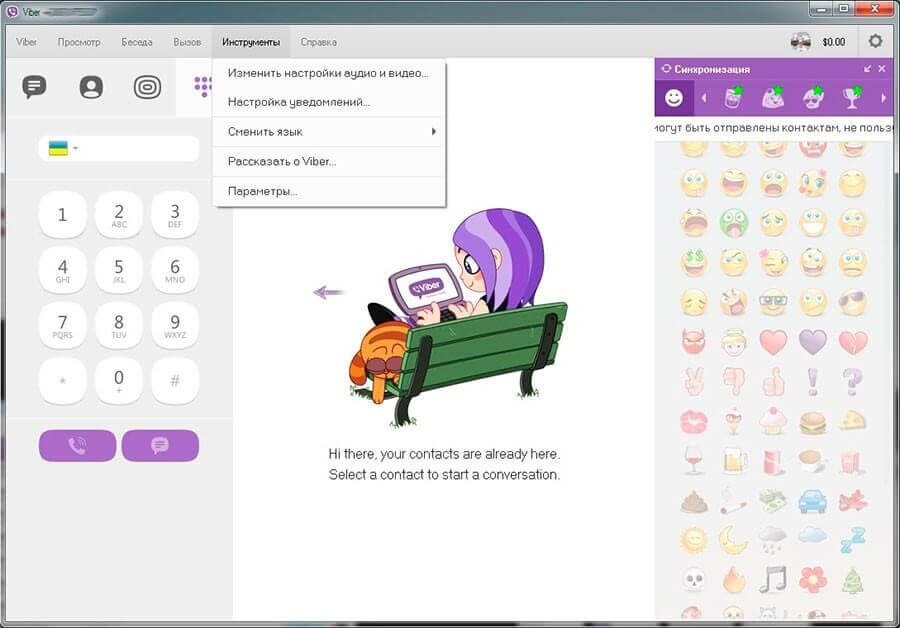This screenshot has width=900, height=628.
Task: Choose Изменить настройки аудио и видео
Action: pyautogui.click(x=328, y=73)
